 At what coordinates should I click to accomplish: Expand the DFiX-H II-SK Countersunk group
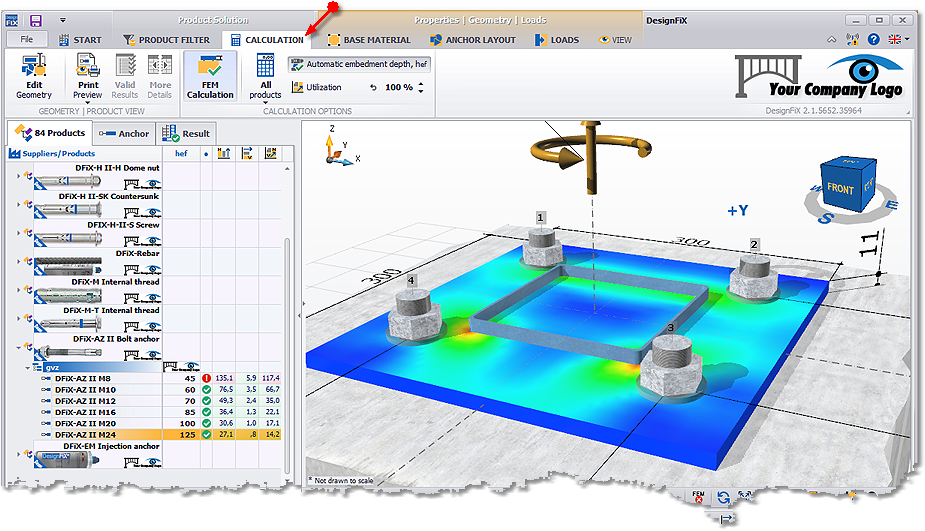18,204
